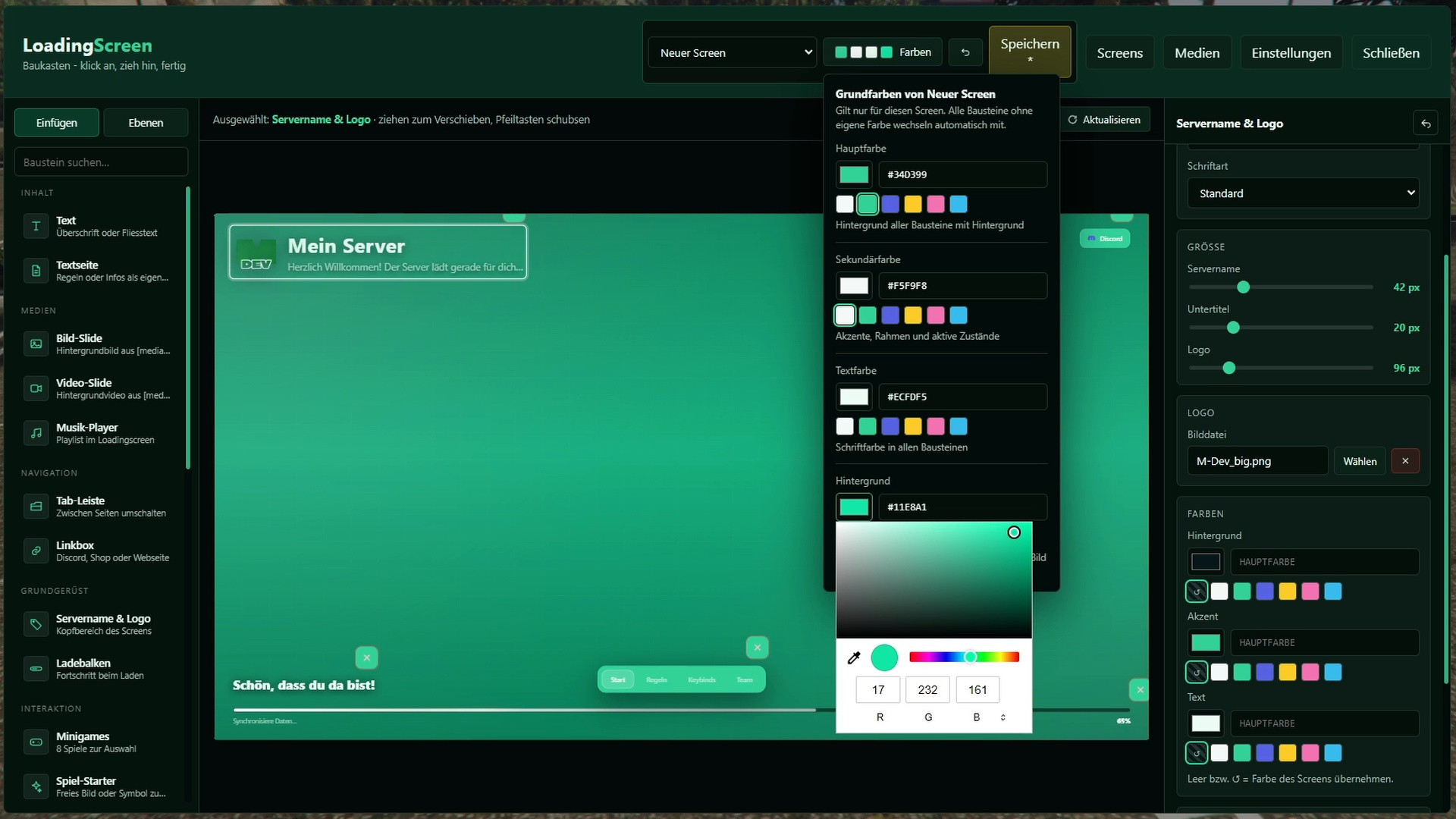The image size is (1456, 819).
Task: Toggle RGB color format switcher arrows
Action: click(1003, 717)
